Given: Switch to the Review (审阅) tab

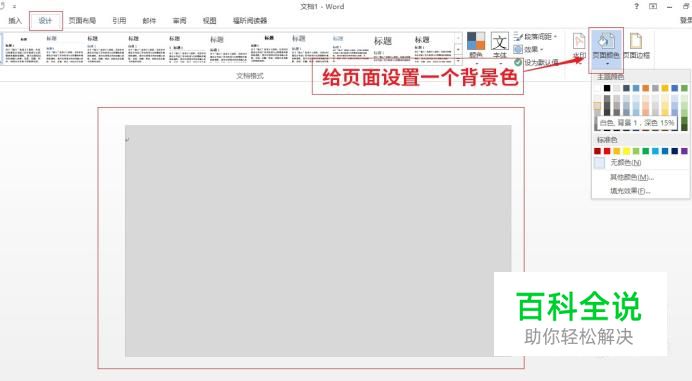Looking at the screenshot, I should [179, 21].
